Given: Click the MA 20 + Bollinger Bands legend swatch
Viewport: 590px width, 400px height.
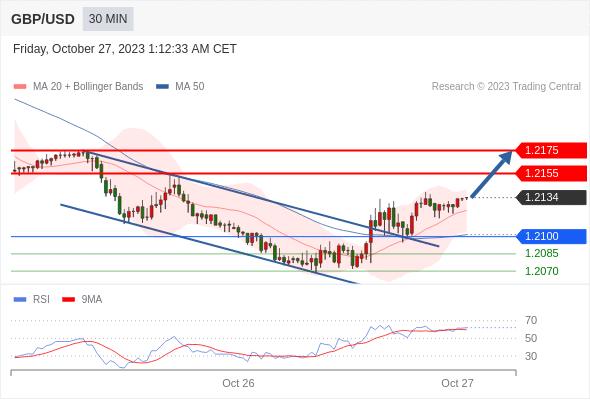Looking at the screenshot, I should 20,87.
